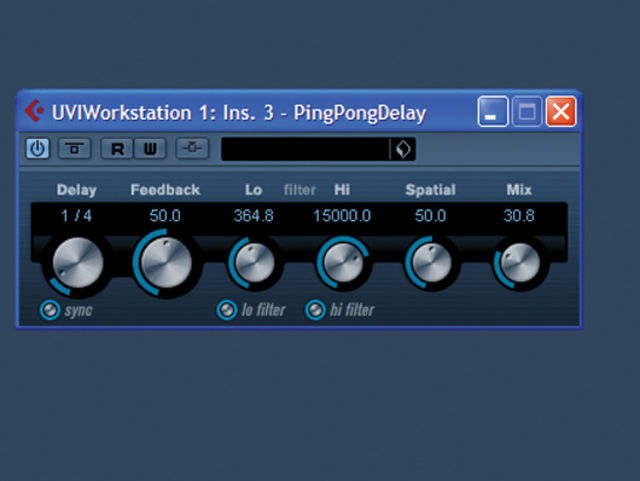This screenshot has width=640, height=481.
Task: Click the Hi filter frequency knob
Action: click(x=343, y=263)
